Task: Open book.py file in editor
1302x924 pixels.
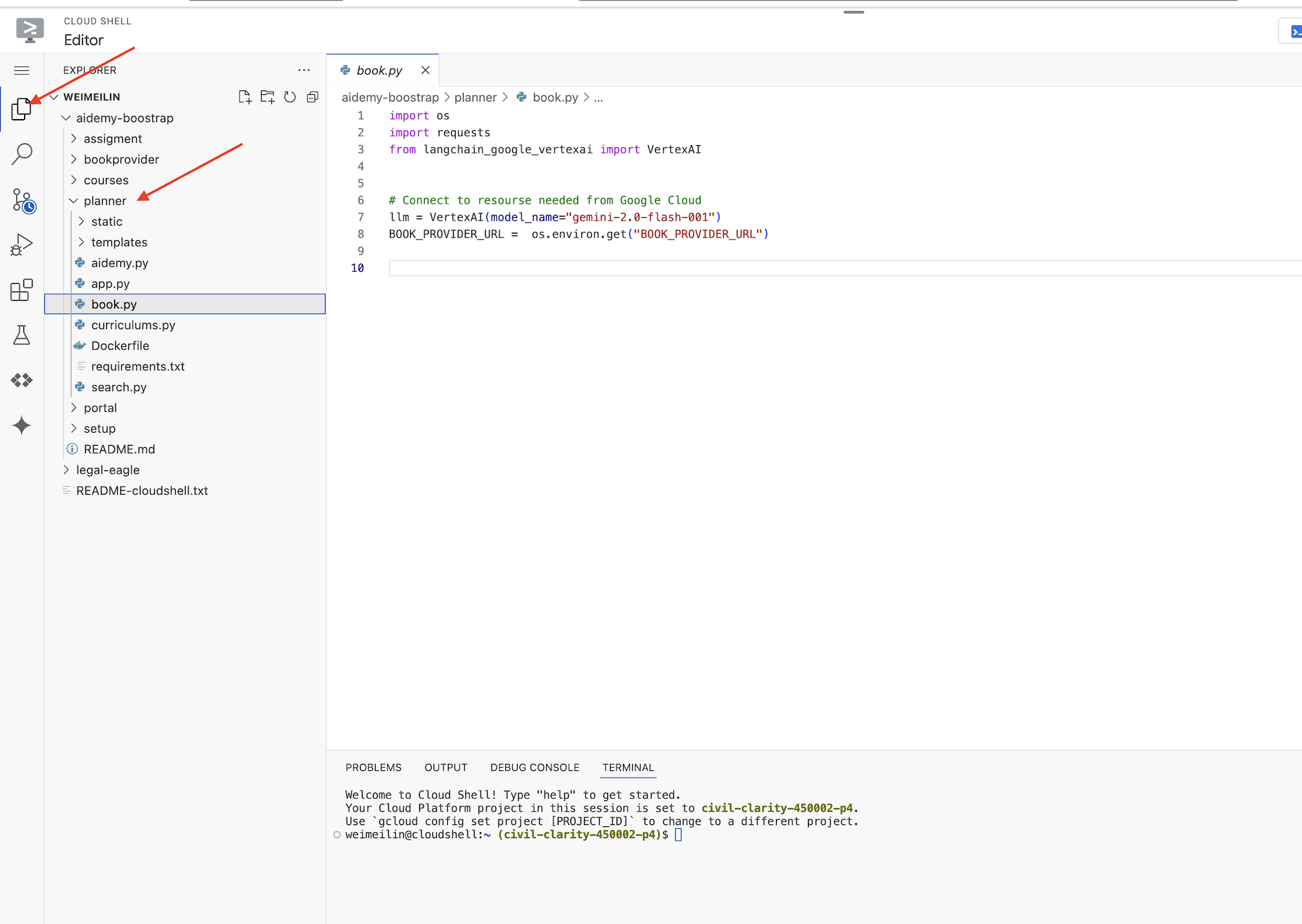Action: tap(113, 304)
